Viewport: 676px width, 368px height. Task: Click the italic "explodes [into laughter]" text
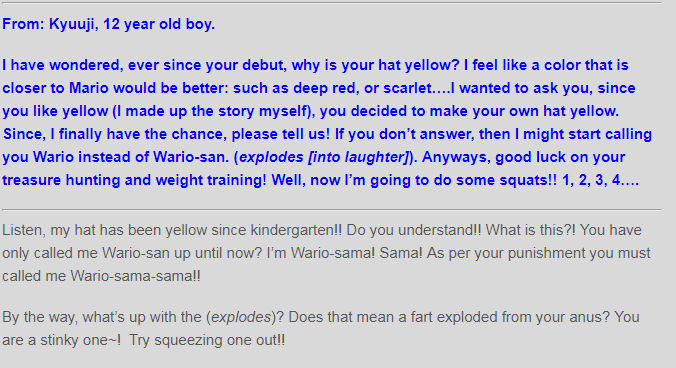[x=323, y=157]
